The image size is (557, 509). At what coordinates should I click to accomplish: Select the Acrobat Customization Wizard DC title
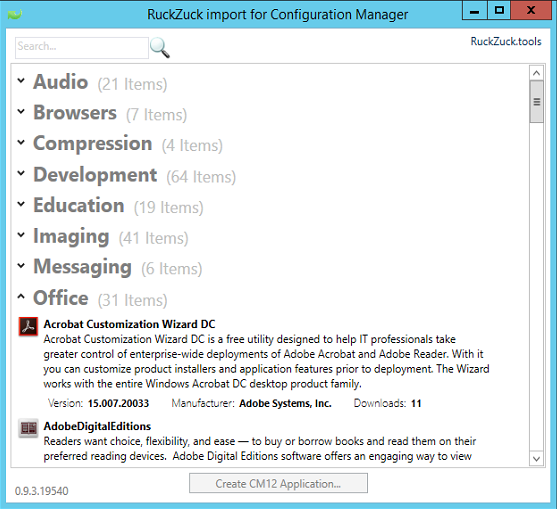pos(129,324)
